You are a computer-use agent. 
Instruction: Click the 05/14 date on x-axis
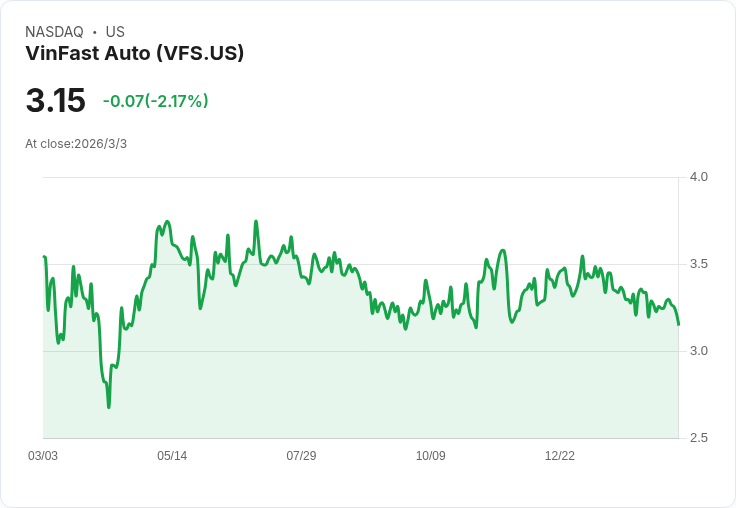pos(172,455)
